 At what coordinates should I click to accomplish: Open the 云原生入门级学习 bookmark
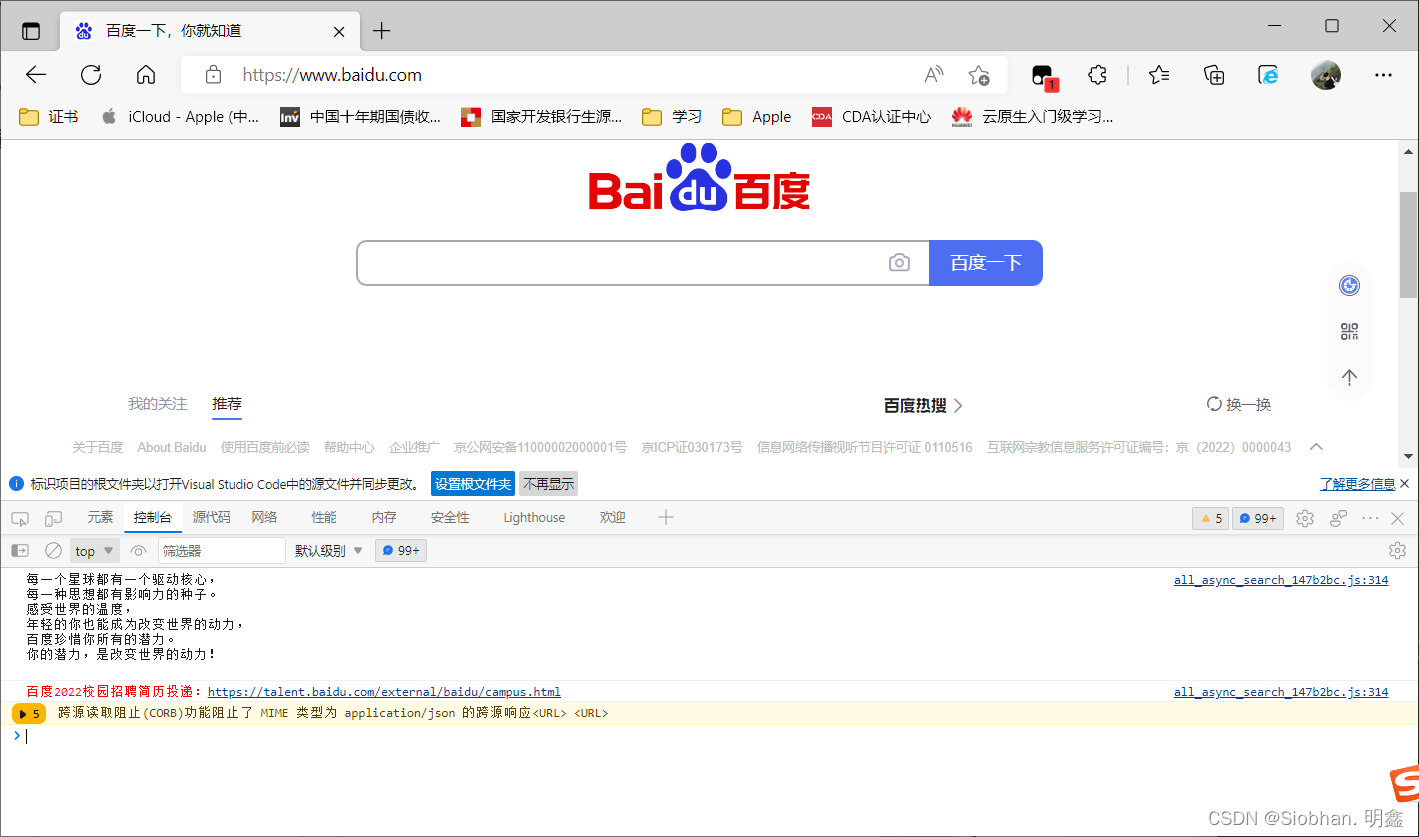click(x=1033, y=117)
